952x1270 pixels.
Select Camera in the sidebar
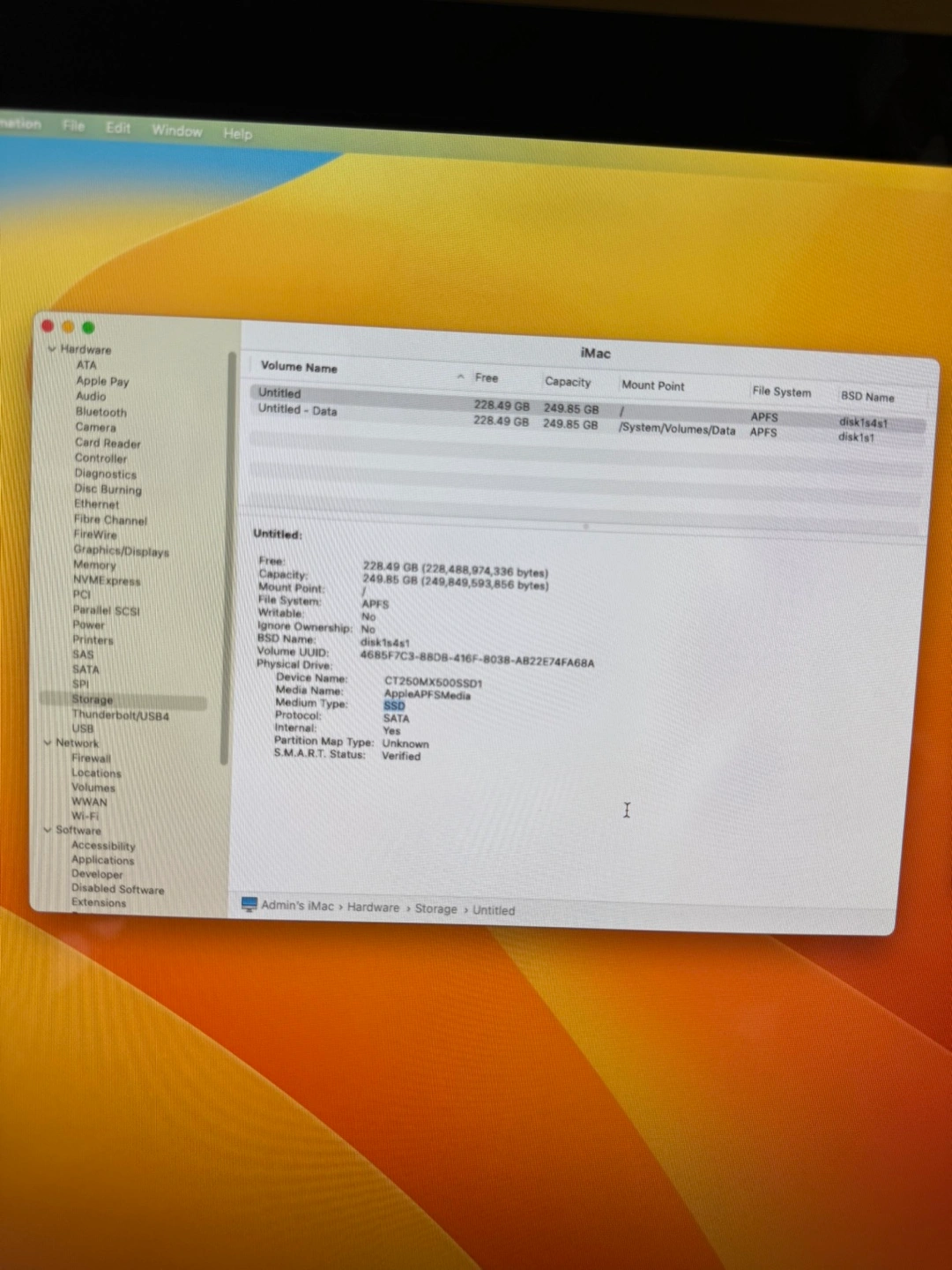point(95,427)
